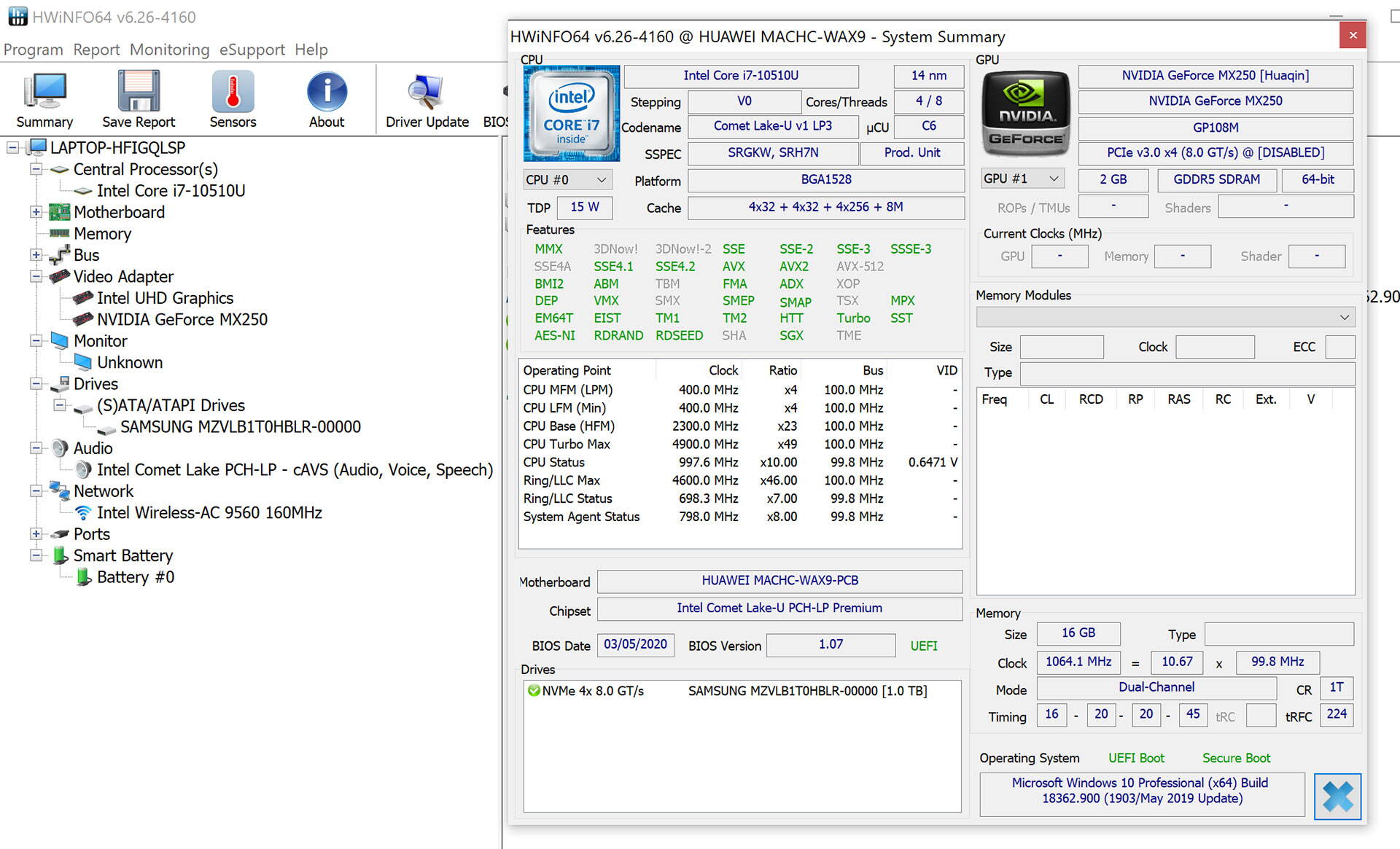Open the GPU #1 selector dropdown

[x=1022, y=179]
